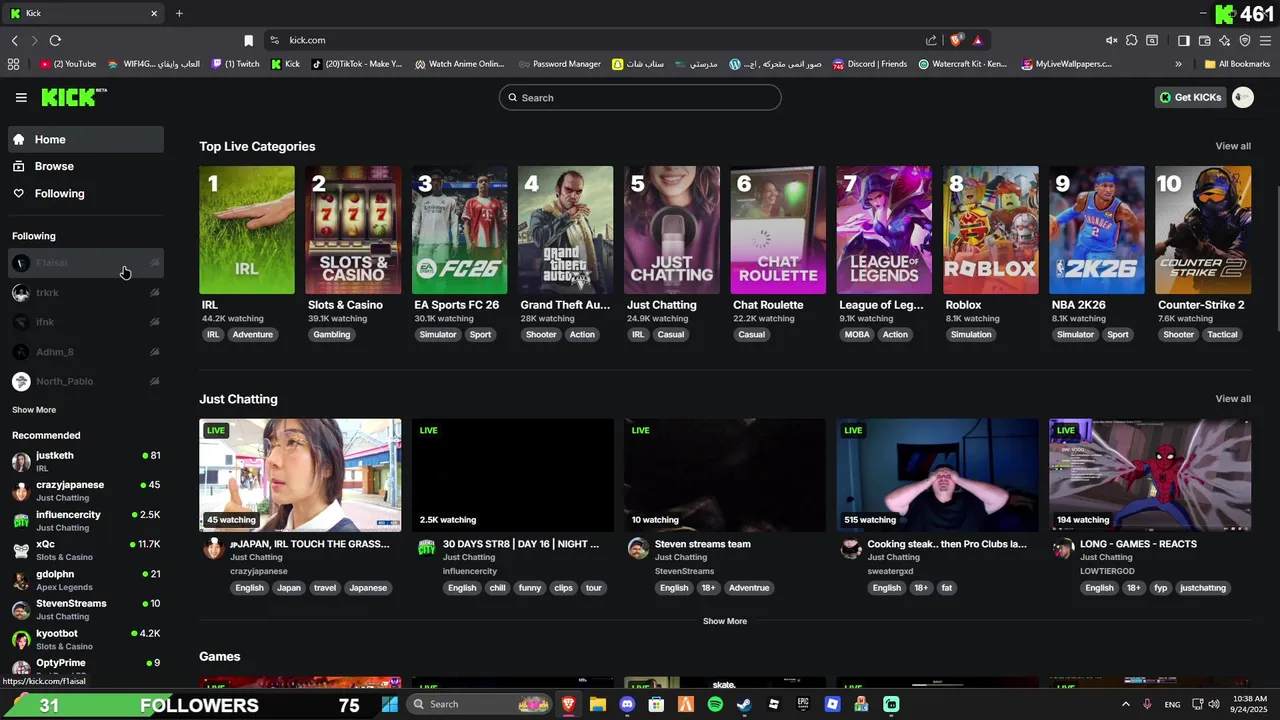The image size is (1280, 720).
Task: Click the Windows Start button
Action: coord(390,704)
